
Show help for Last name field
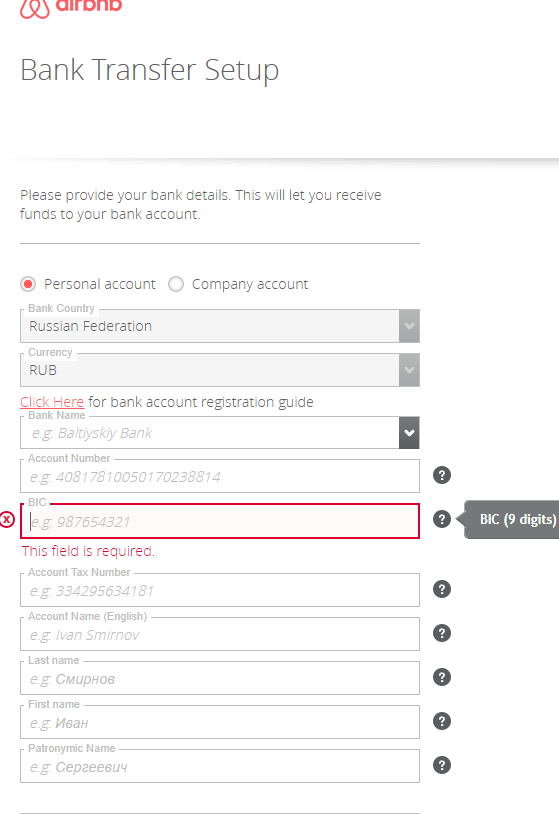(x=442, y=677)
